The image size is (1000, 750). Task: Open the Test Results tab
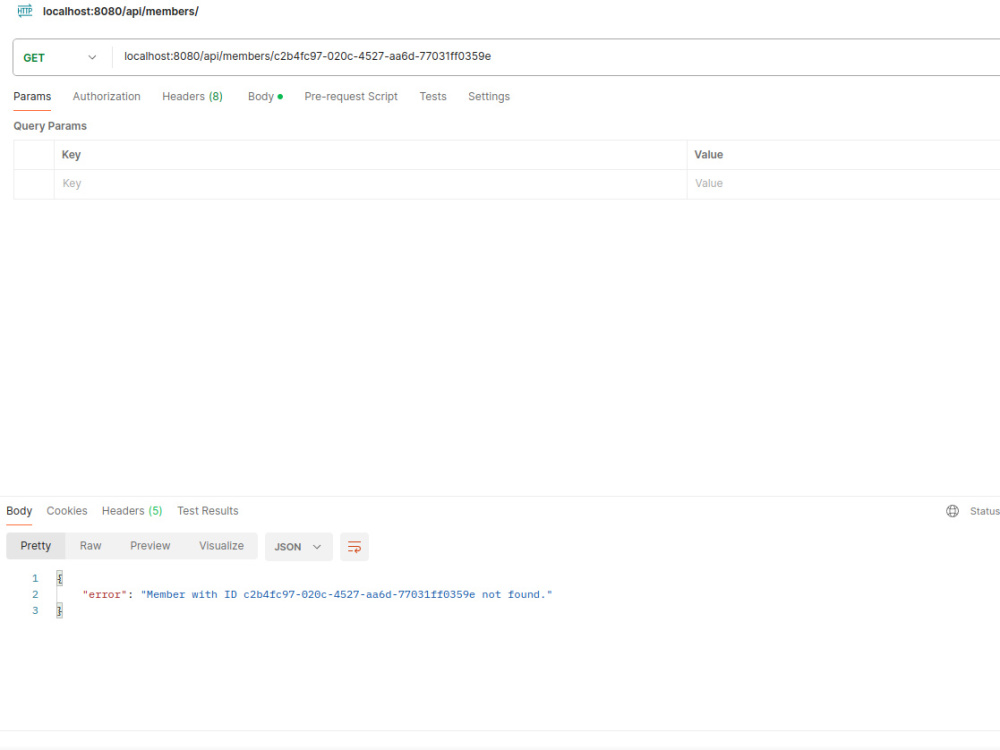coord(207,511)
